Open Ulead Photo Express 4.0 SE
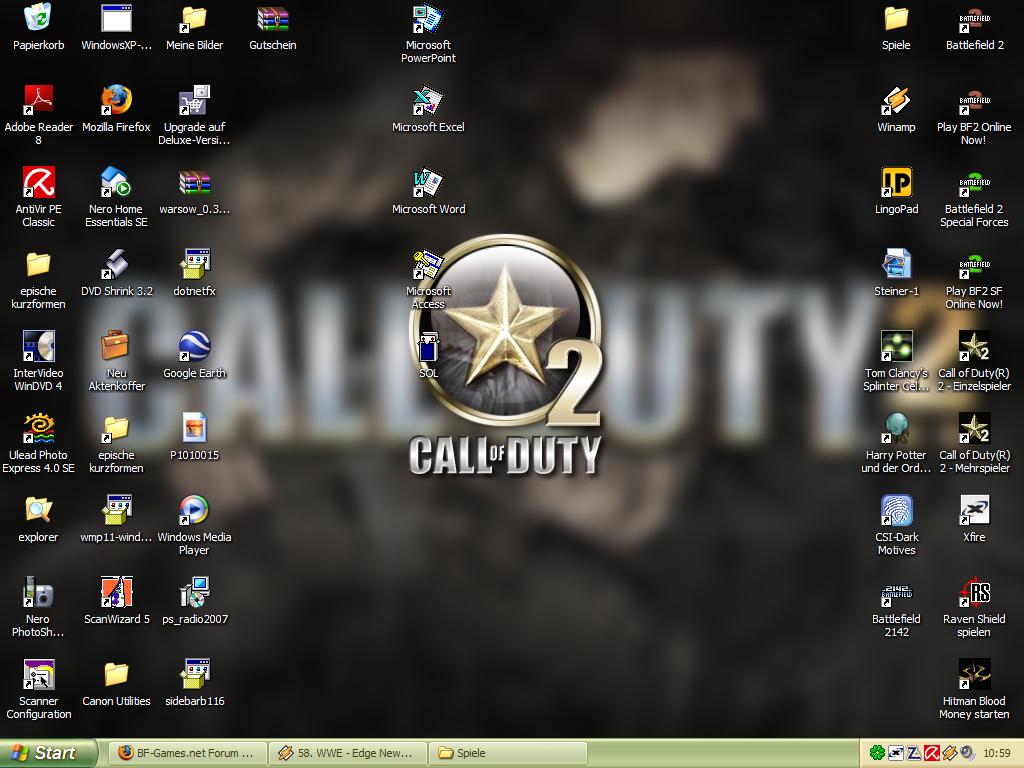1024x768 pixels. pos(39,428)
